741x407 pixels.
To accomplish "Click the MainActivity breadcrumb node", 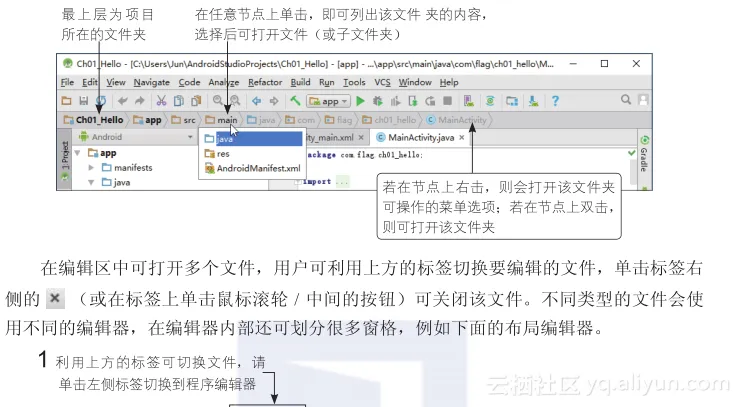I will 457,120.
